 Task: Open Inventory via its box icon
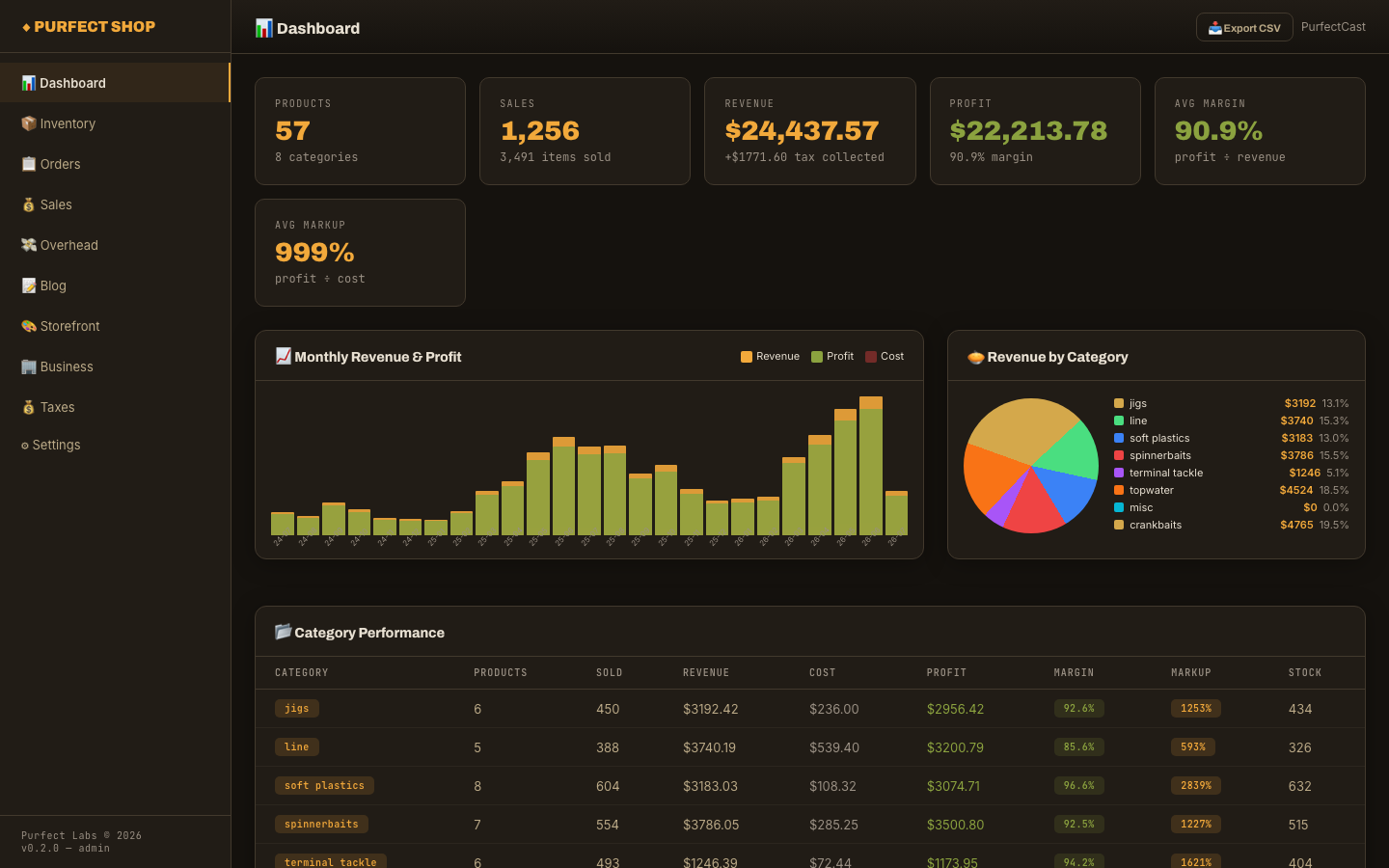[x=29, y=123]
